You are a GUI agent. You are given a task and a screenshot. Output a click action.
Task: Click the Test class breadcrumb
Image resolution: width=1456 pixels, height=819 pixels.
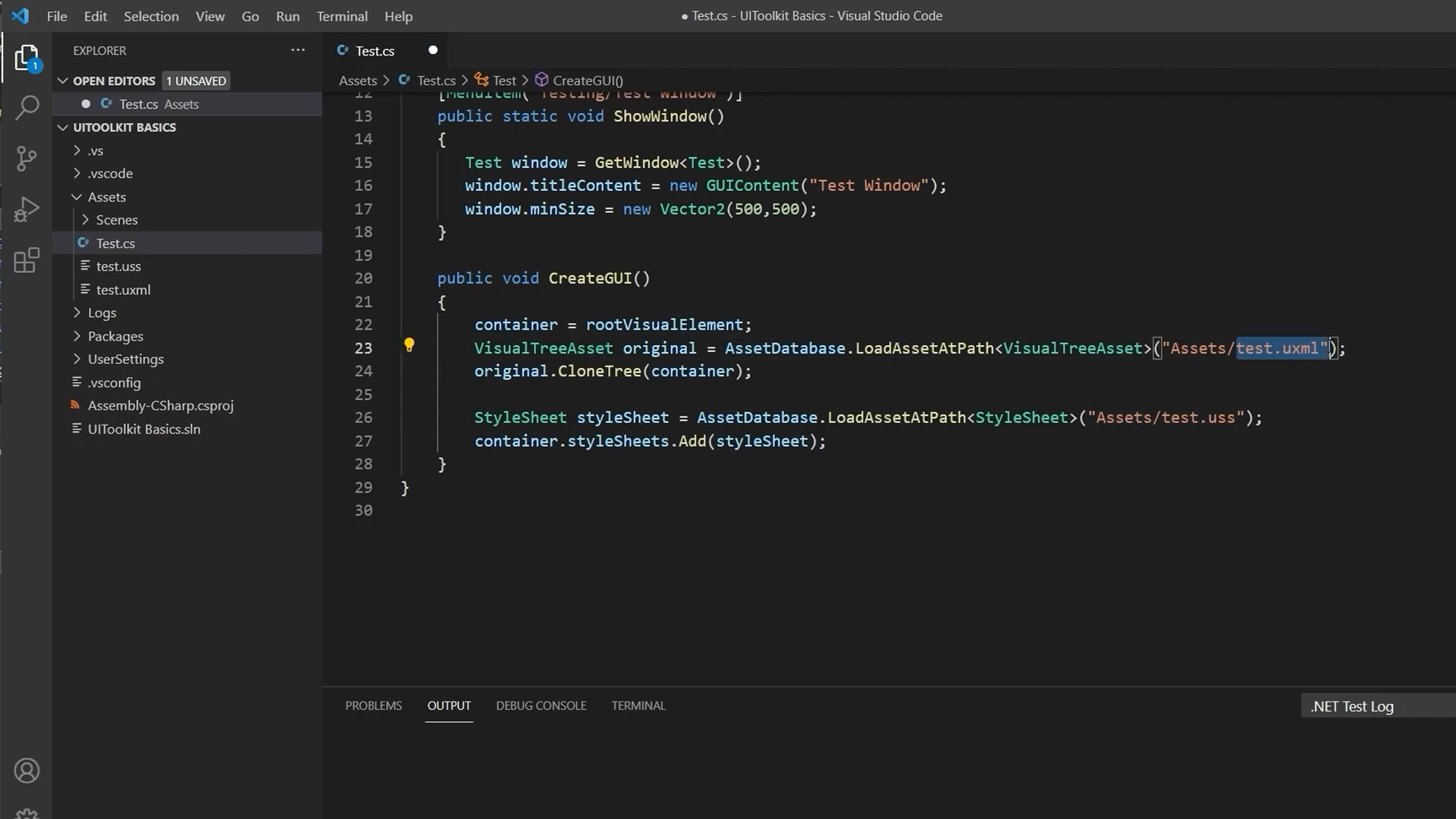tap(504, 80)
